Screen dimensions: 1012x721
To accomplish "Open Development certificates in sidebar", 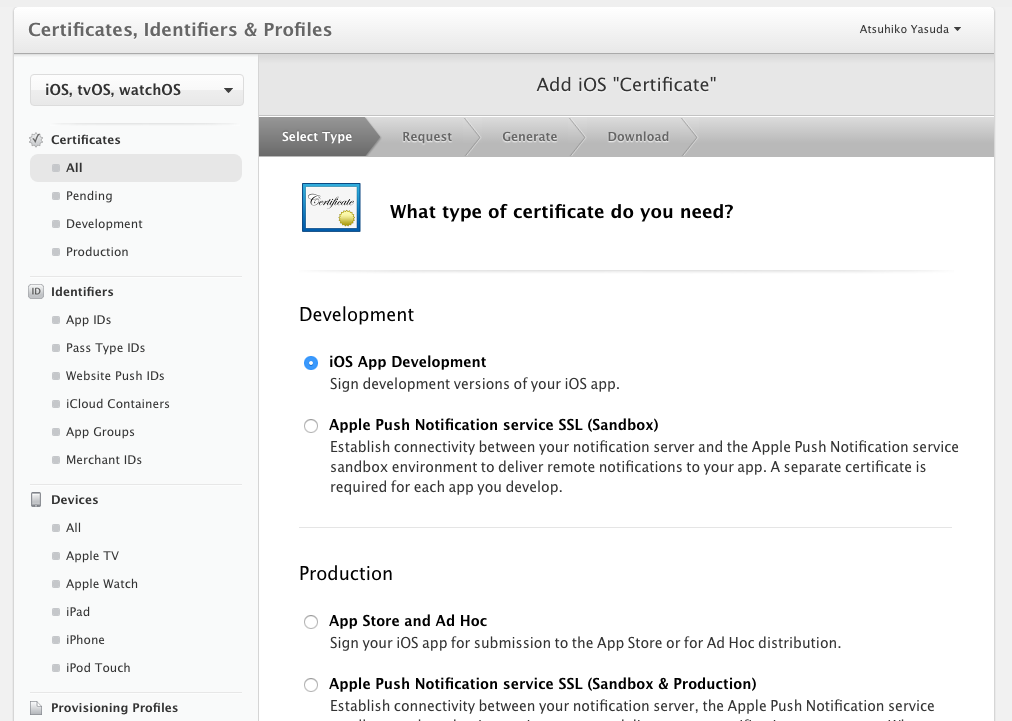I will click(x=104, y=223).
